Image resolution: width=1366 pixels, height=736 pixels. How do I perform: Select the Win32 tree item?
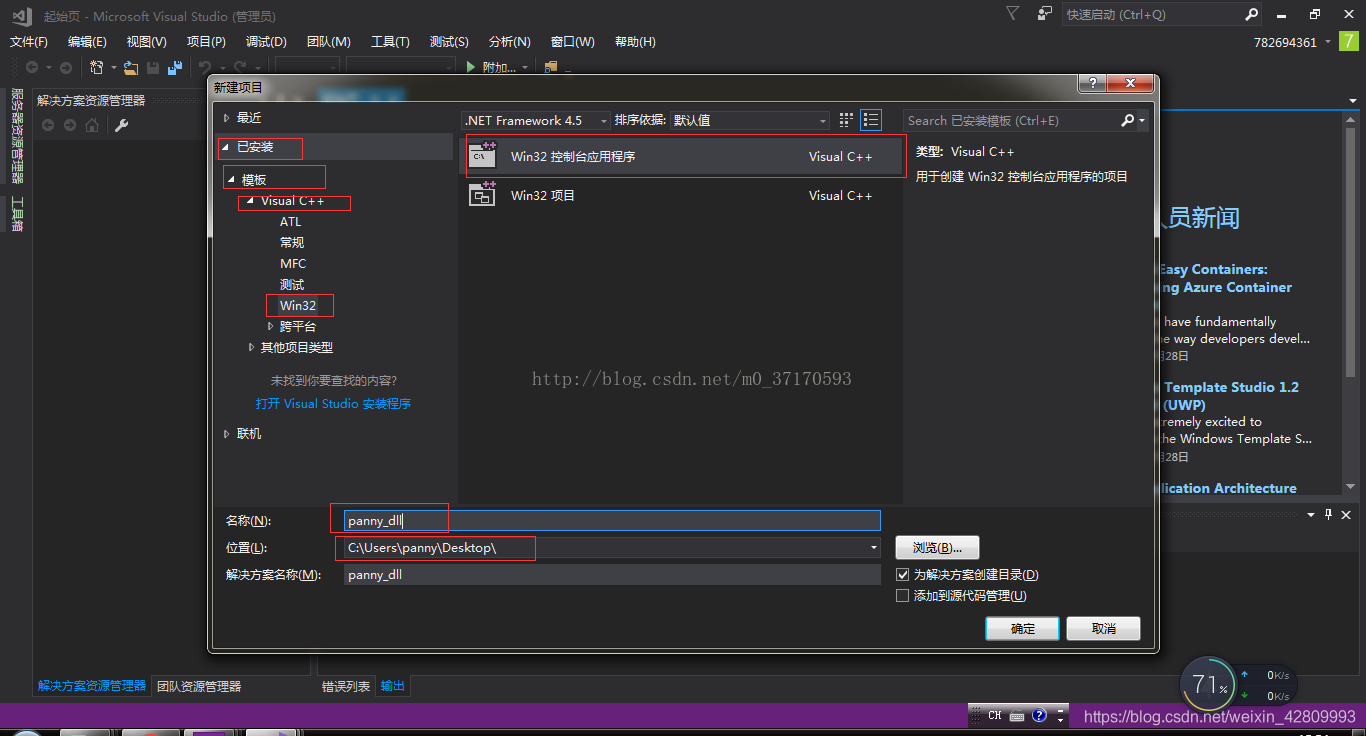point(298,306)
